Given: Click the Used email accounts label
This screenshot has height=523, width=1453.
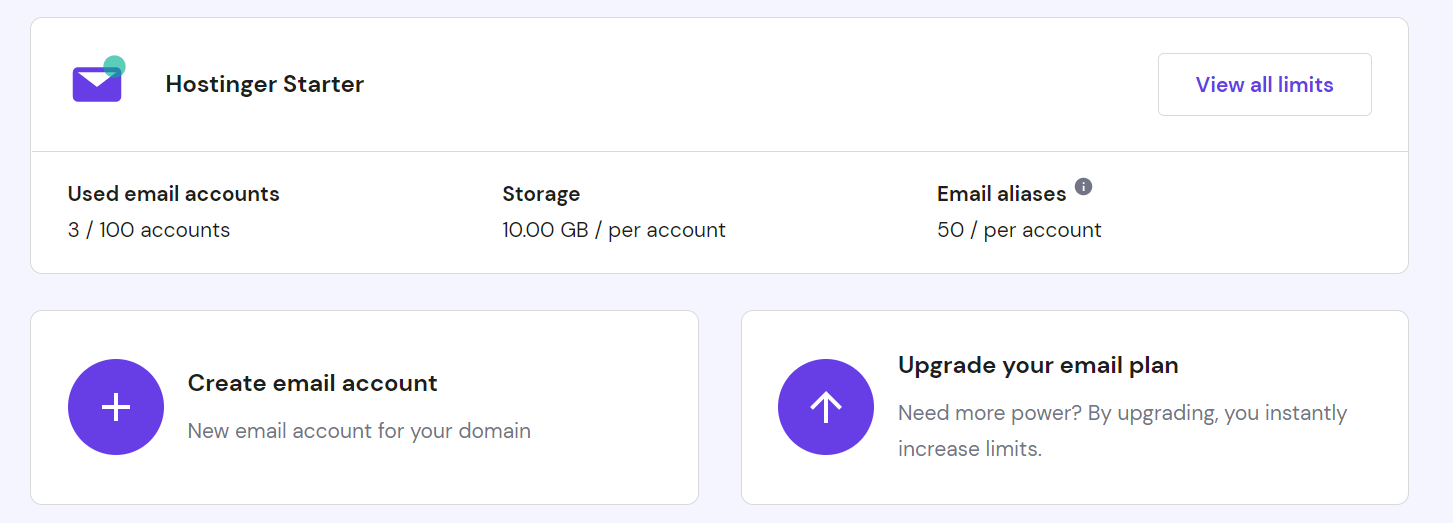Looking at the screenshot, I should 173,194.
